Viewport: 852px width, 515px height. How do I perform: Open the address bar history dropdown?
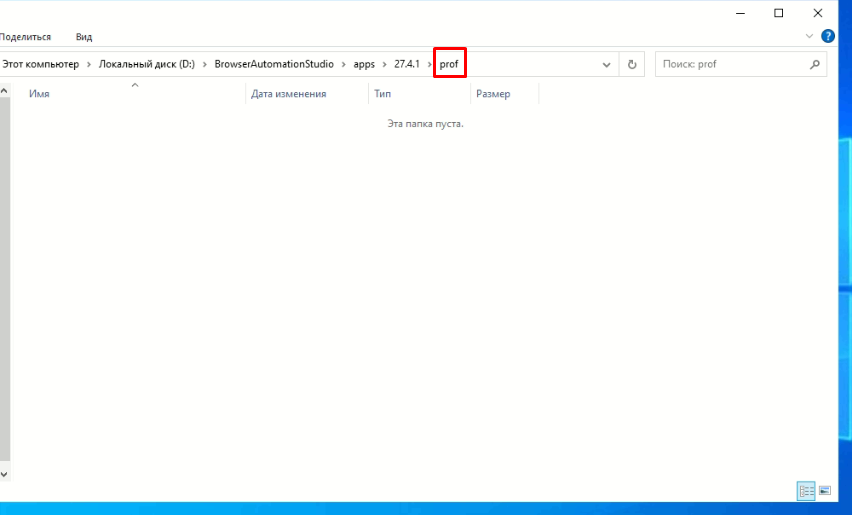tap(606, 64)
